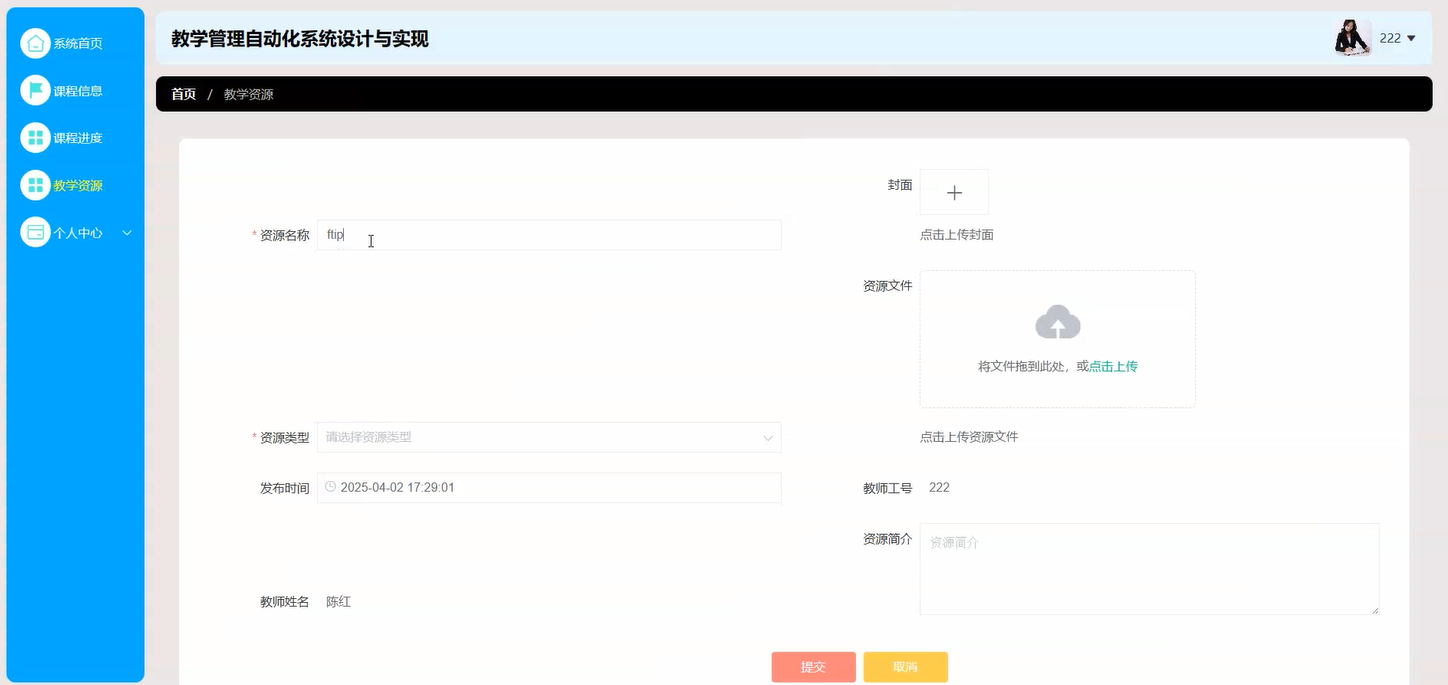Open the 资源类型 dropdown
Image resolution: width=1448 pixels, height=685 pixels.
548,437
